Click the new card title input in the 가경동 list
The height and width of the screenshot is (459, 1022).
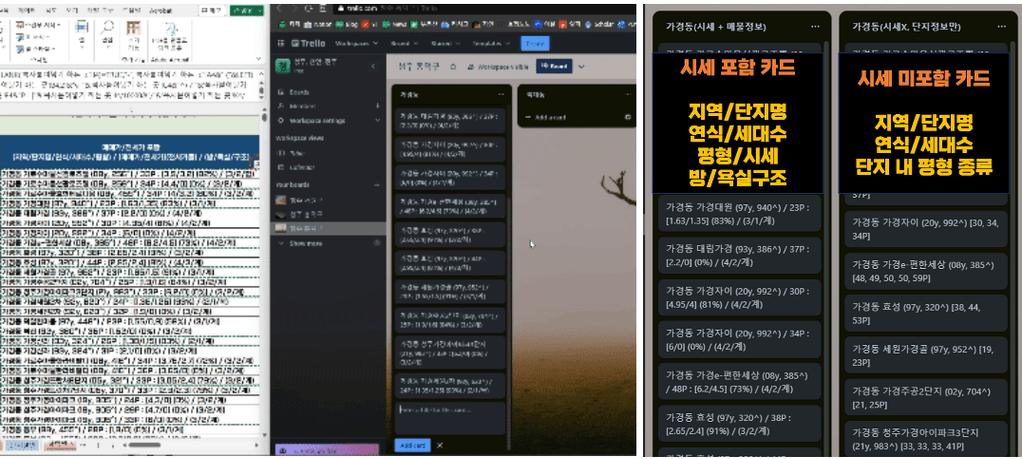pyautogui.click(x=450, y=418)
